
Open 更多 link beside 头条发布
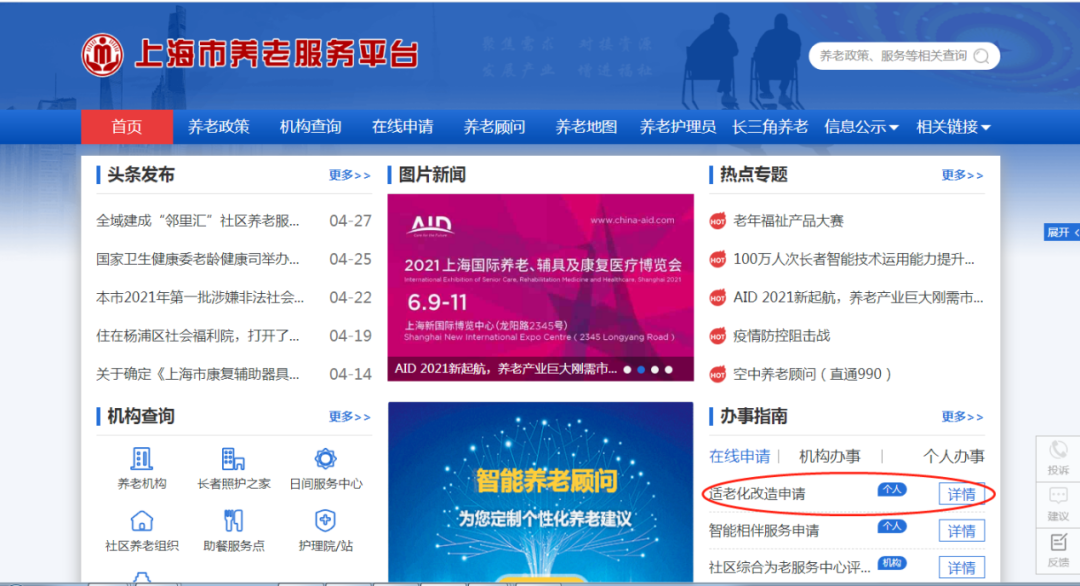(349, 175)
